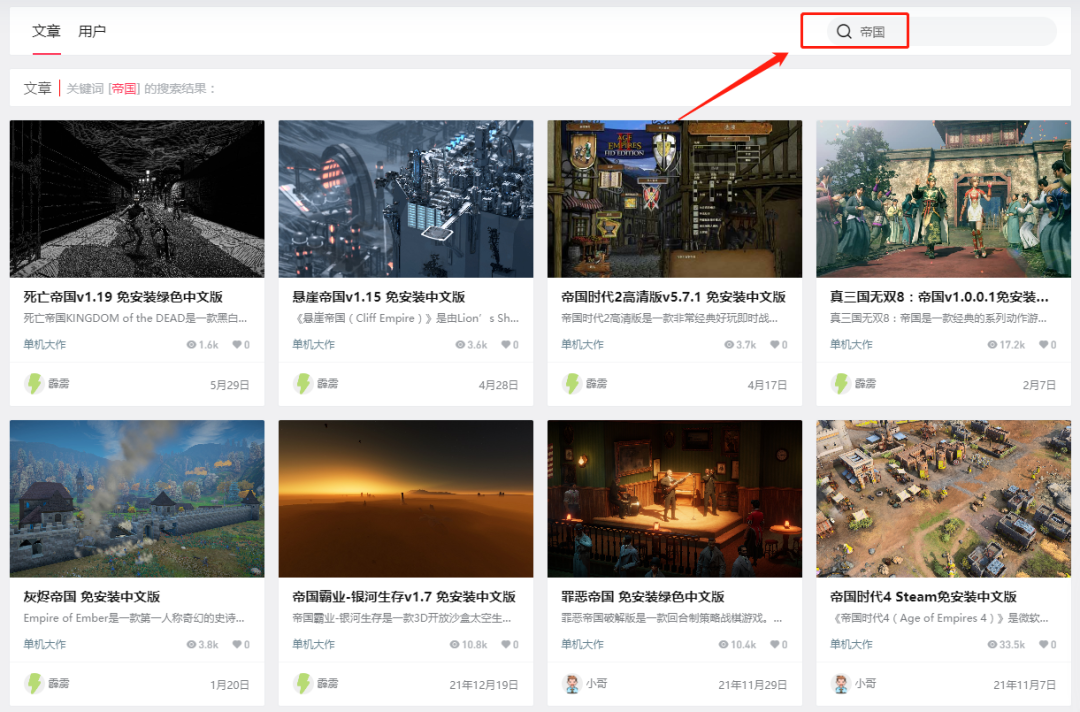Click author name 小哥 on 罪恶帝国 card
This screenshot has height=712, width=1080.
596,683
